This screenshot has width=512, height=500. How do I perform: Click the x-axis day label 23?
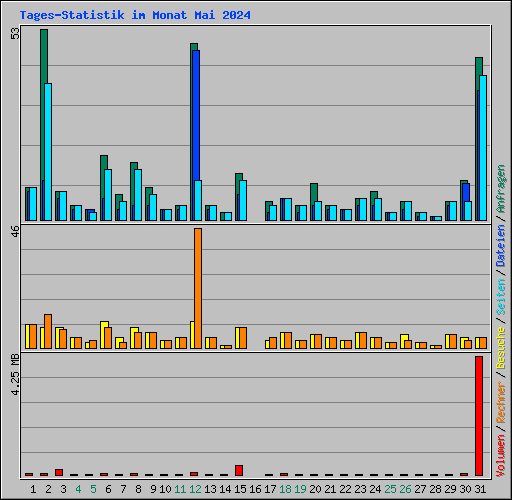click(x=360, y=489)
